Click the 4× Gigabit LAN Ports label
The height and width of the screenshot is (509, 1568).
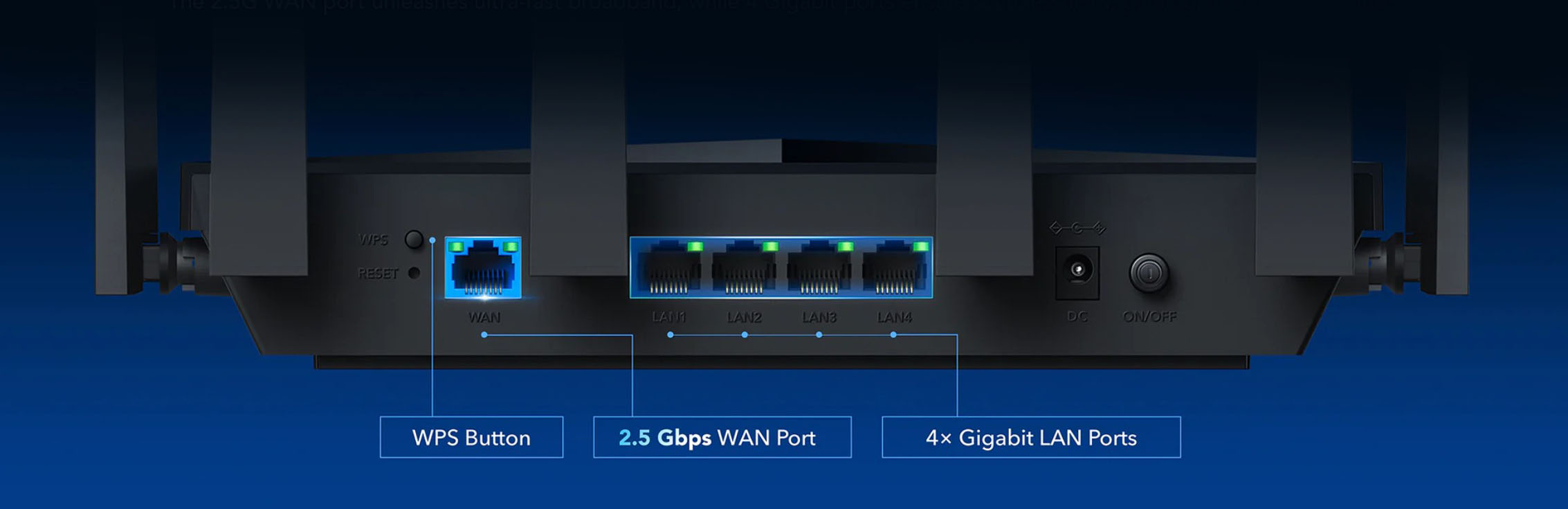coord(1031,437)
